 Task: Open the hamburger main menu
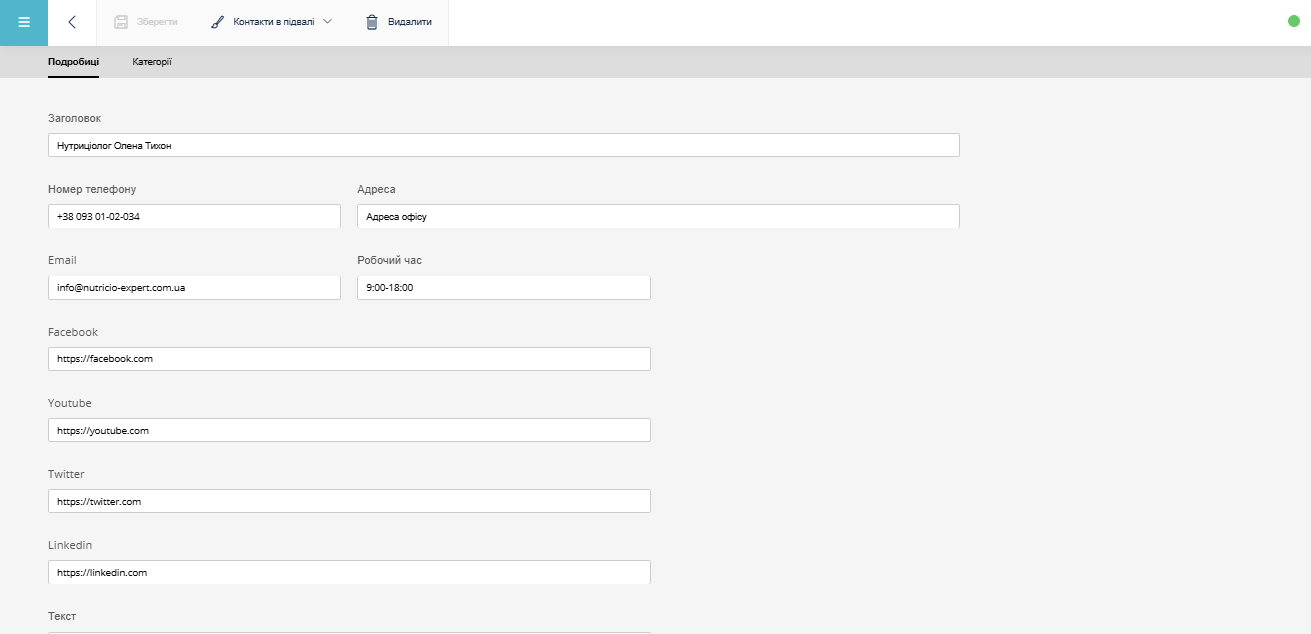(x=24, y=22)
